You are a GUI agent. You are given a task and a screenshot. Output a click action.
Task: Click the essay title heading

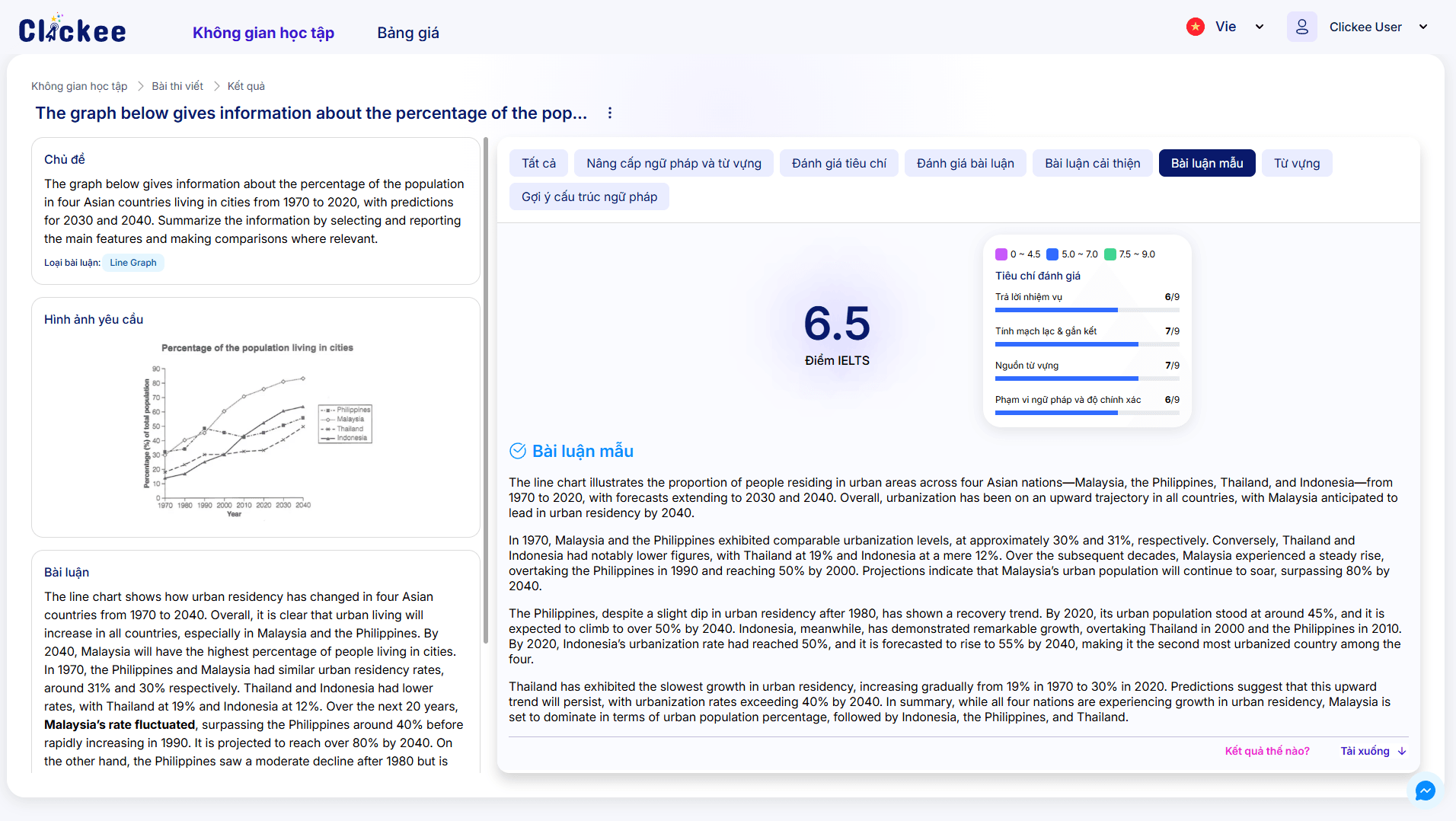click(311, 113)
